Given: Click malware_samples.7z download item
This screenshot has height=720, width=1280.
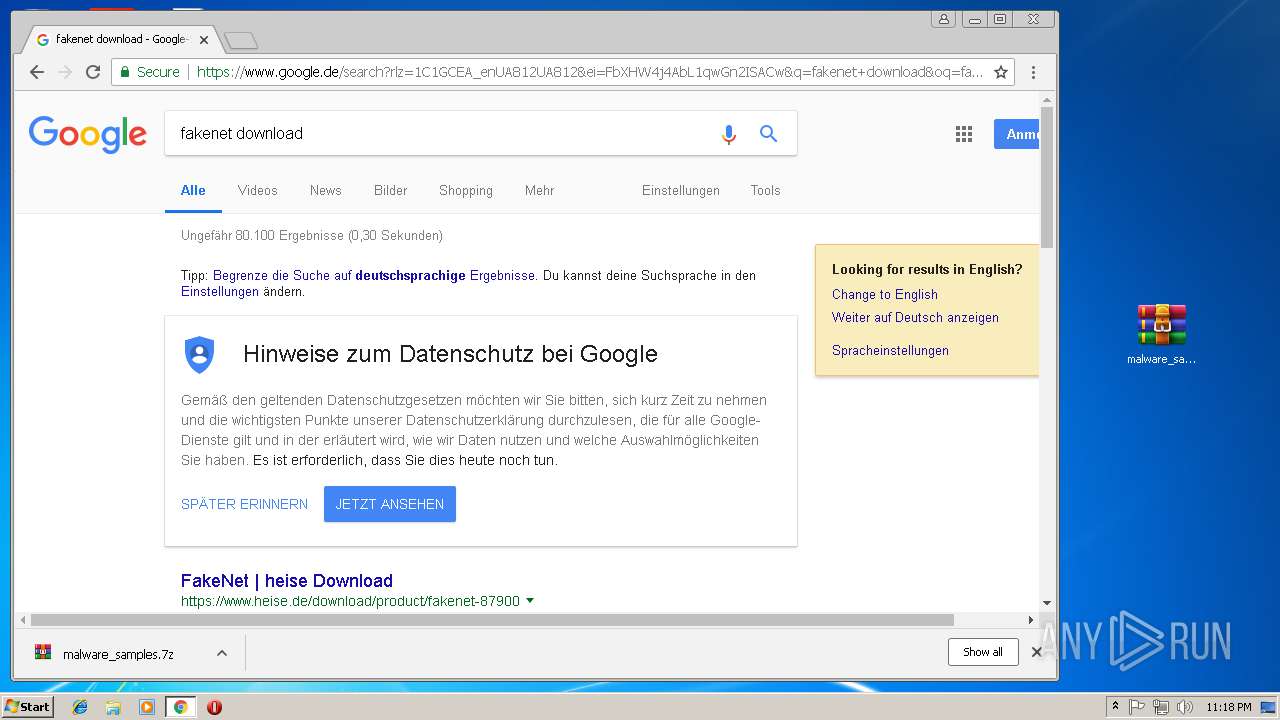Looking at the screenshot, I should (118, 654).
